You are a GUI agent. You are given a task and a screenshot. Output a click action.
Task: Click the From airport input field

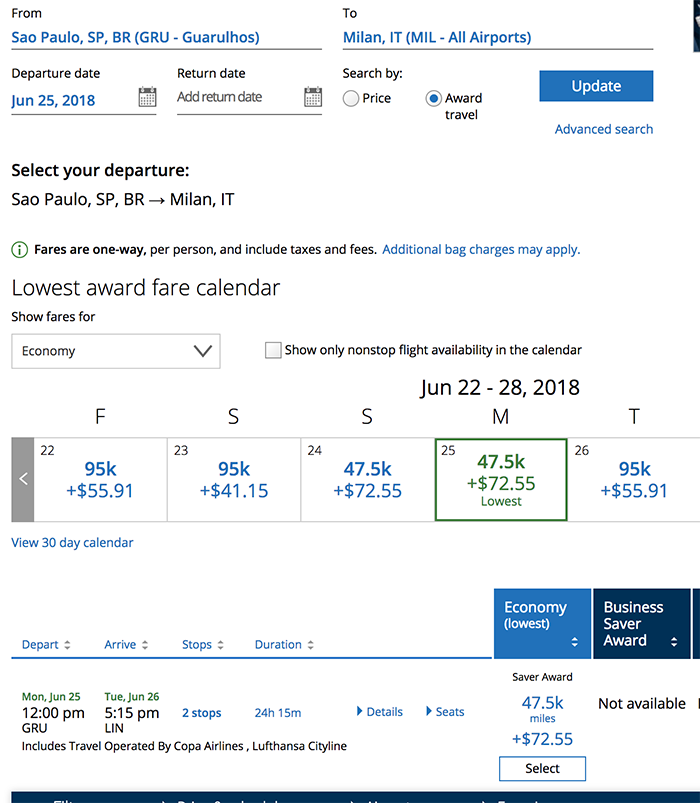click(166, 38)
